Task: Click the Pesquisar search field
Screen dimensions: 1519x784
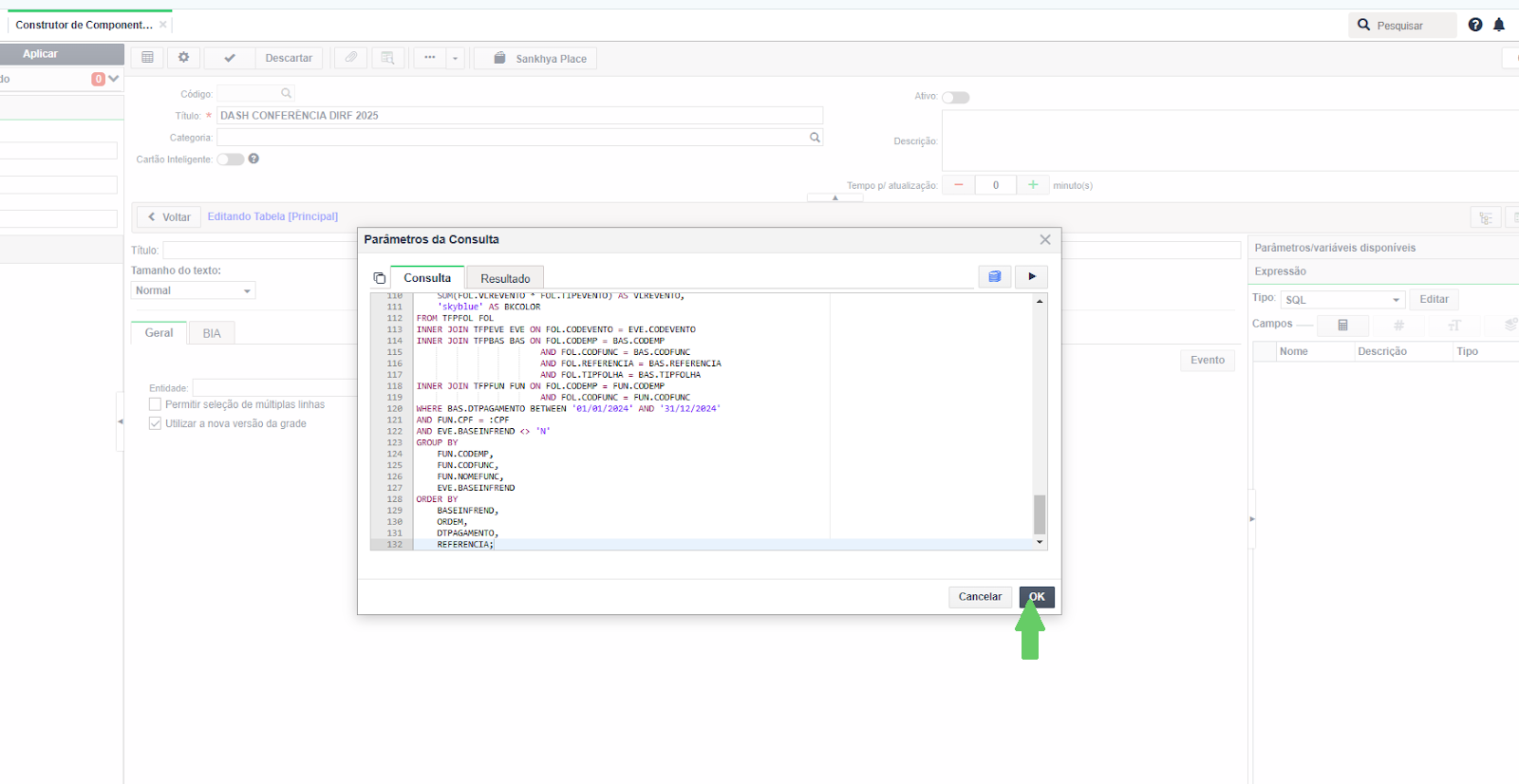Action: [x=1403, y=25]
